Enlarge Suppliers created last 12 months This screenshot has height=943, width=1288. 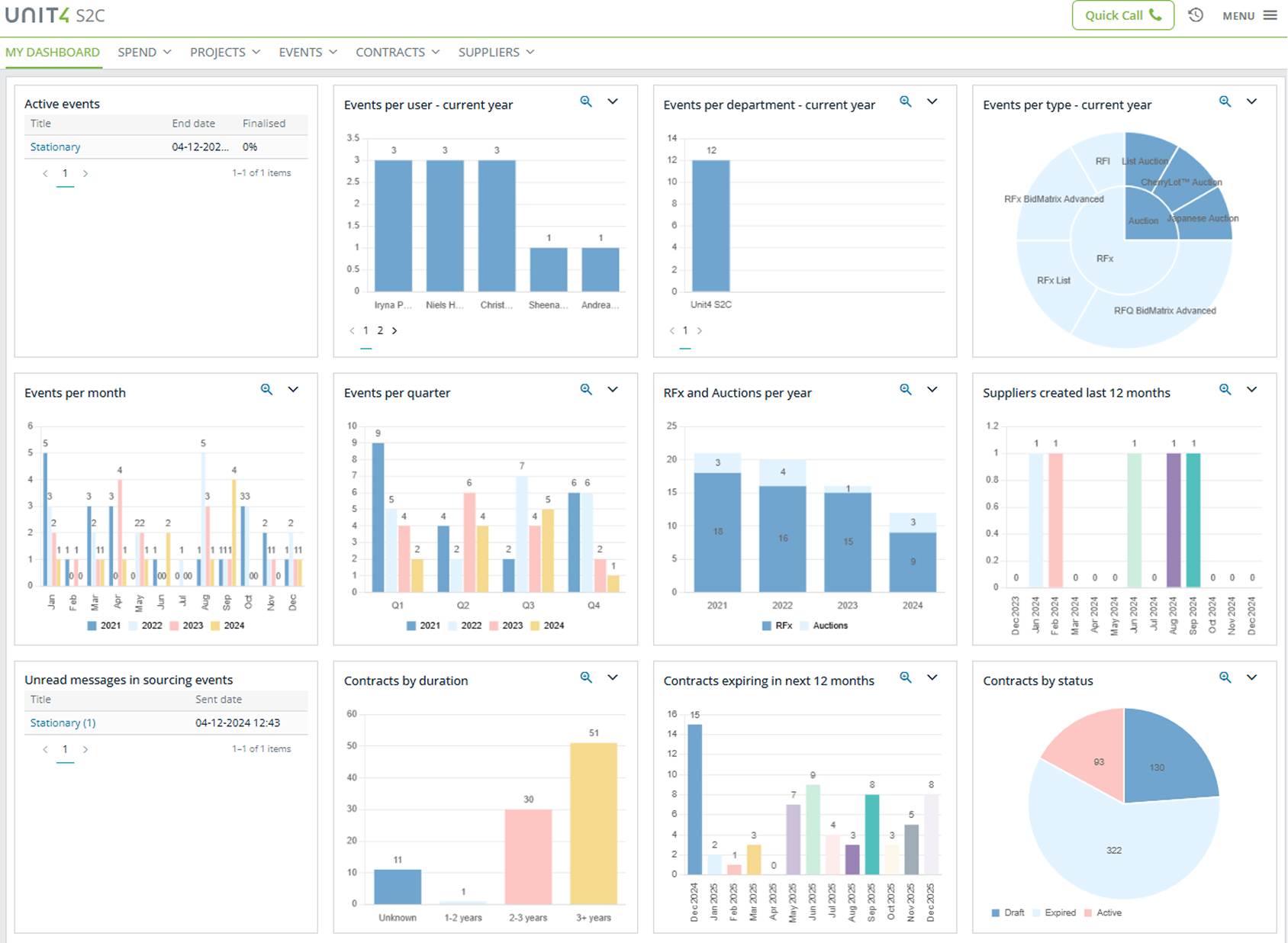[1225, 390]
